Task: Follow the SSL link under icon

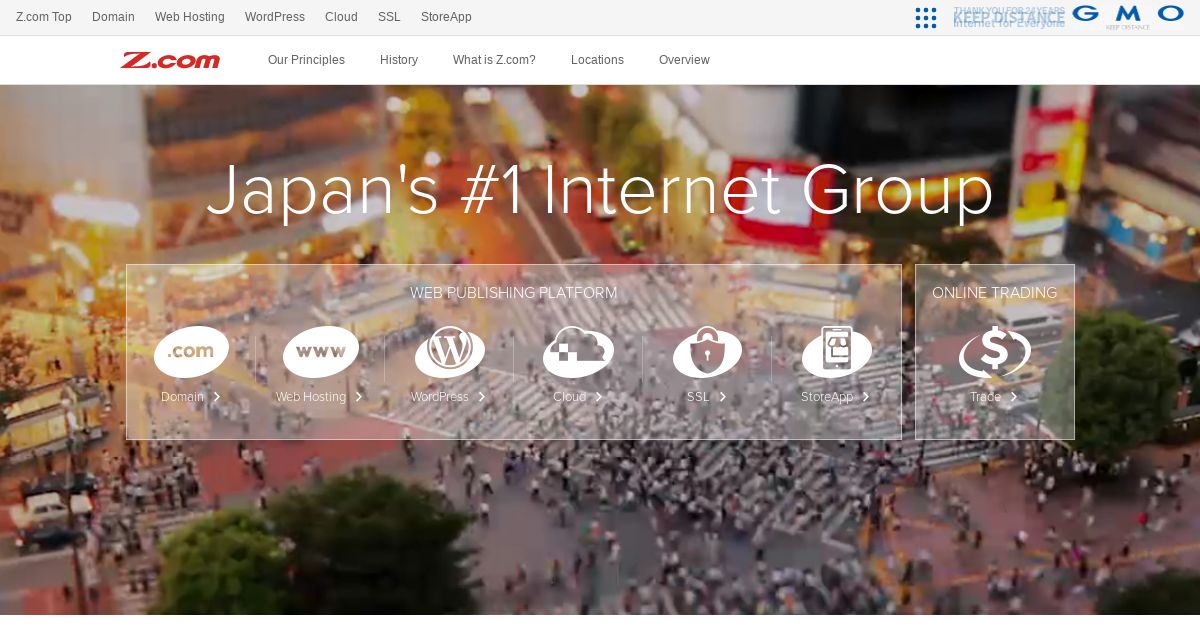Action: pos(707,397)
